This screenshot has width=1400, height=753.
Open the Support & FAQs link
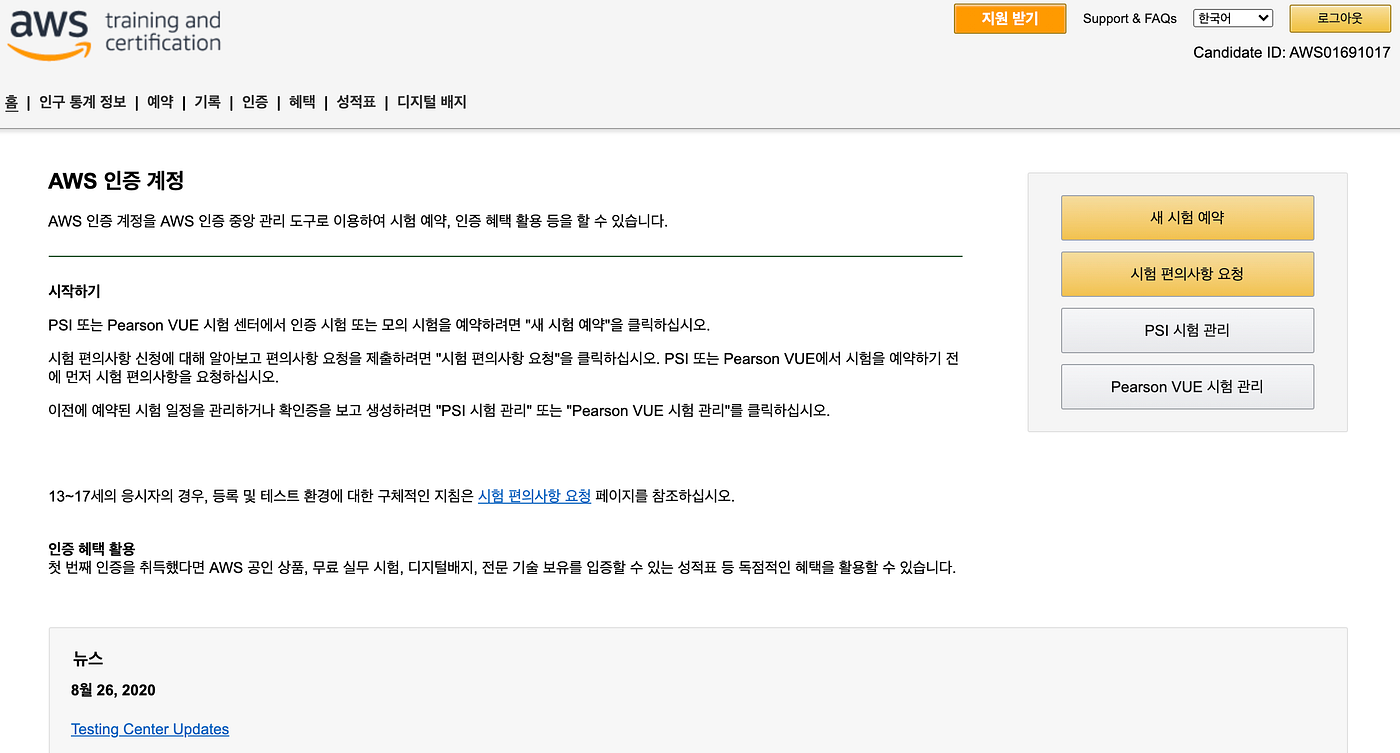coord(1130,19)
